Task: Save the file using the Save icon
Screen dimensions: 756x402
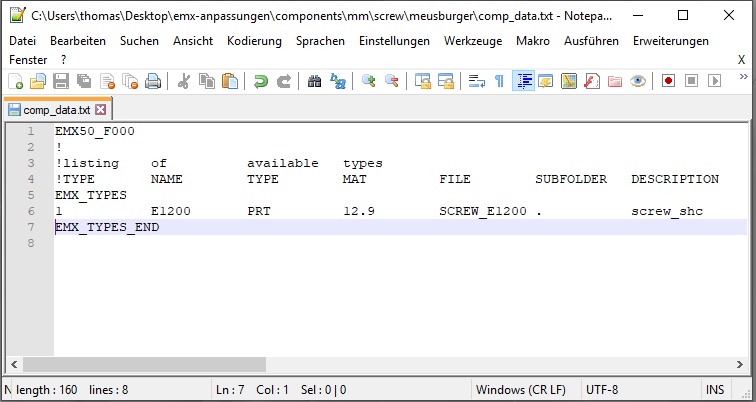Action: pyautogui.click(x=61, y=81)
